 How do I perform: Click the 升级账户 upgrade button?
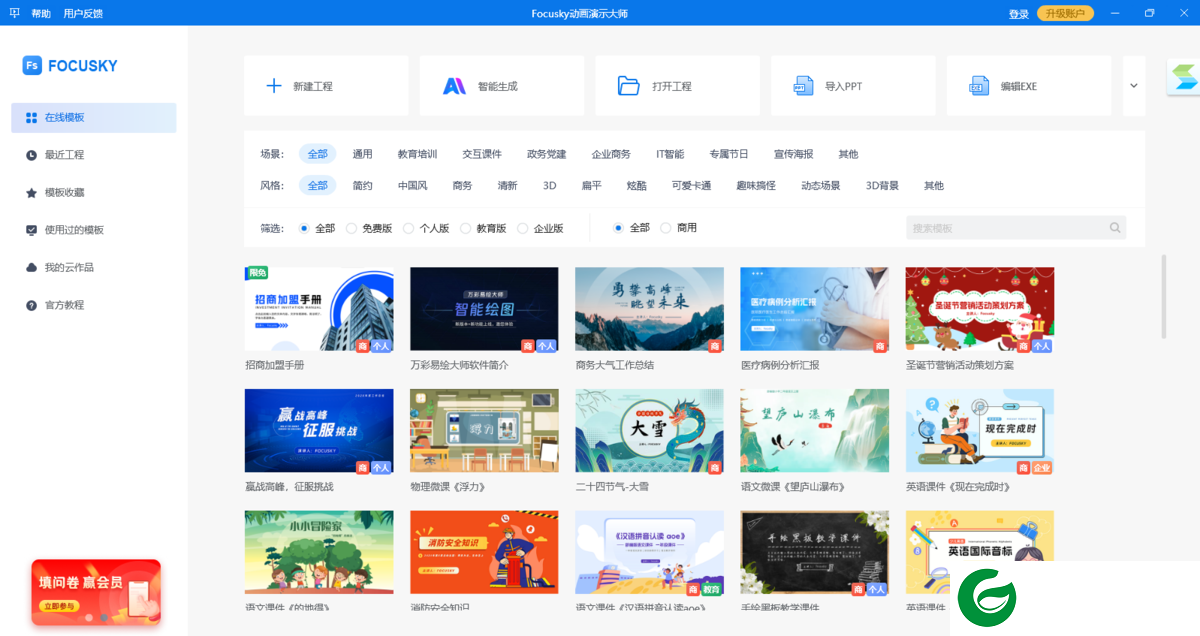pos(1065,13)
